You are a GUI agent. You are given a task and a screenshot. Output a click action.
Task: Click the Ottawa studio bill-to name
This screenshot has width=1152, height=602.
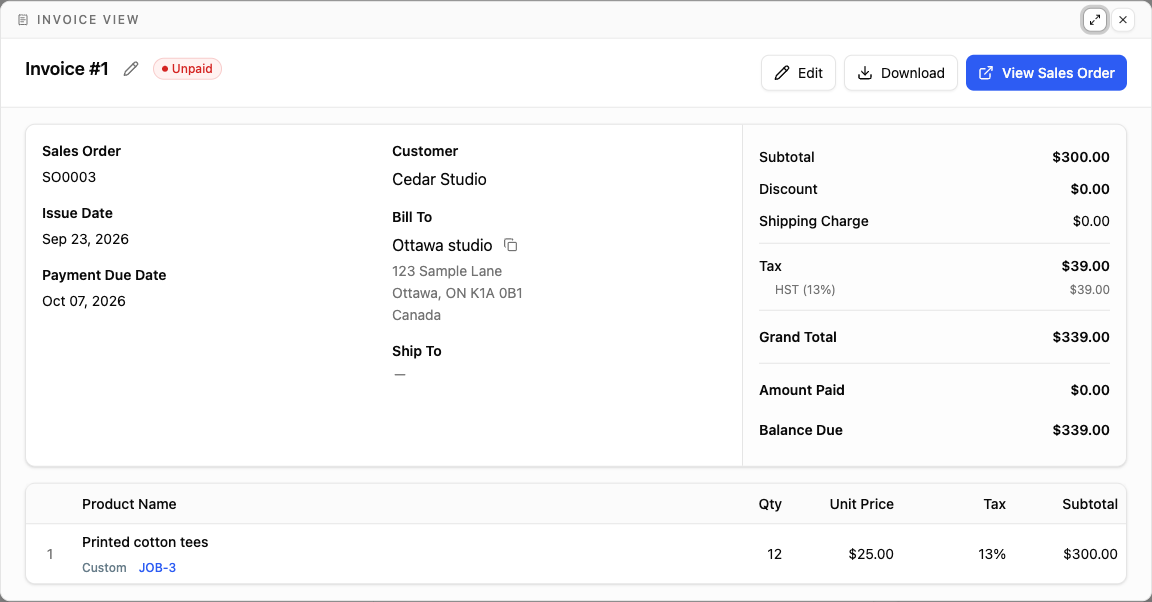point(442,246)
